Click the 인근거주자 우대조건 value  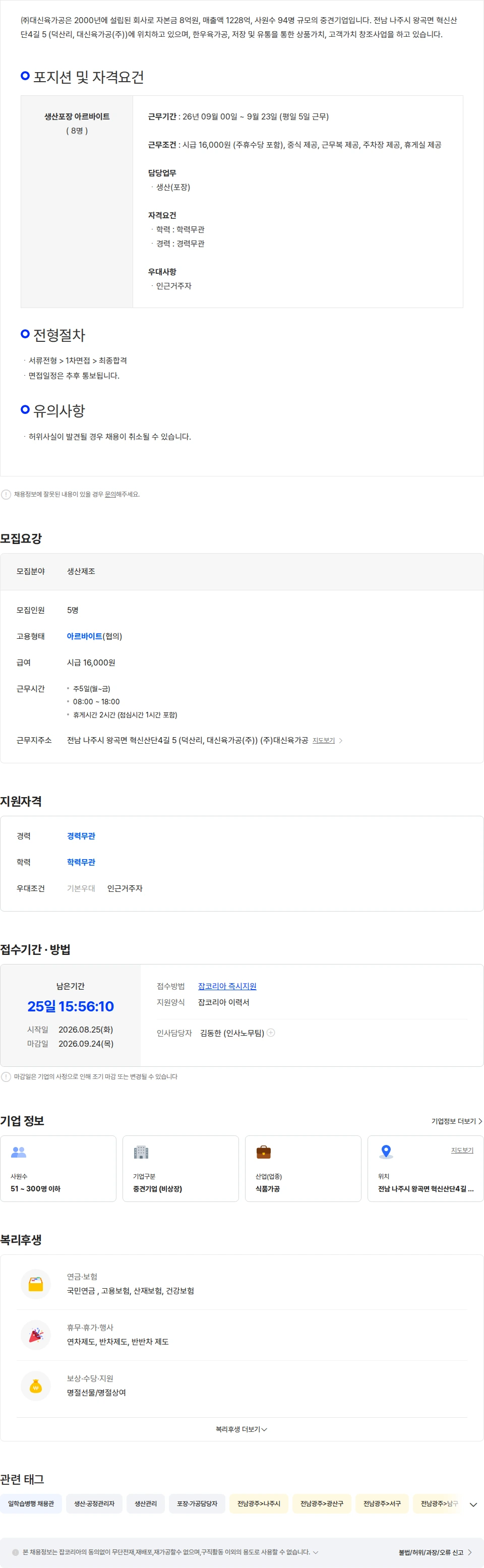(125, 888)
